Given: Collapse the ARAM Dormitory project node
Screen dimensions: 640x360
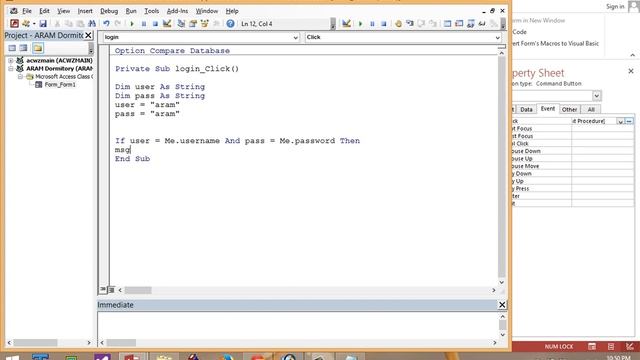Looking at the screenshot, I should click(x=11, y=69).
